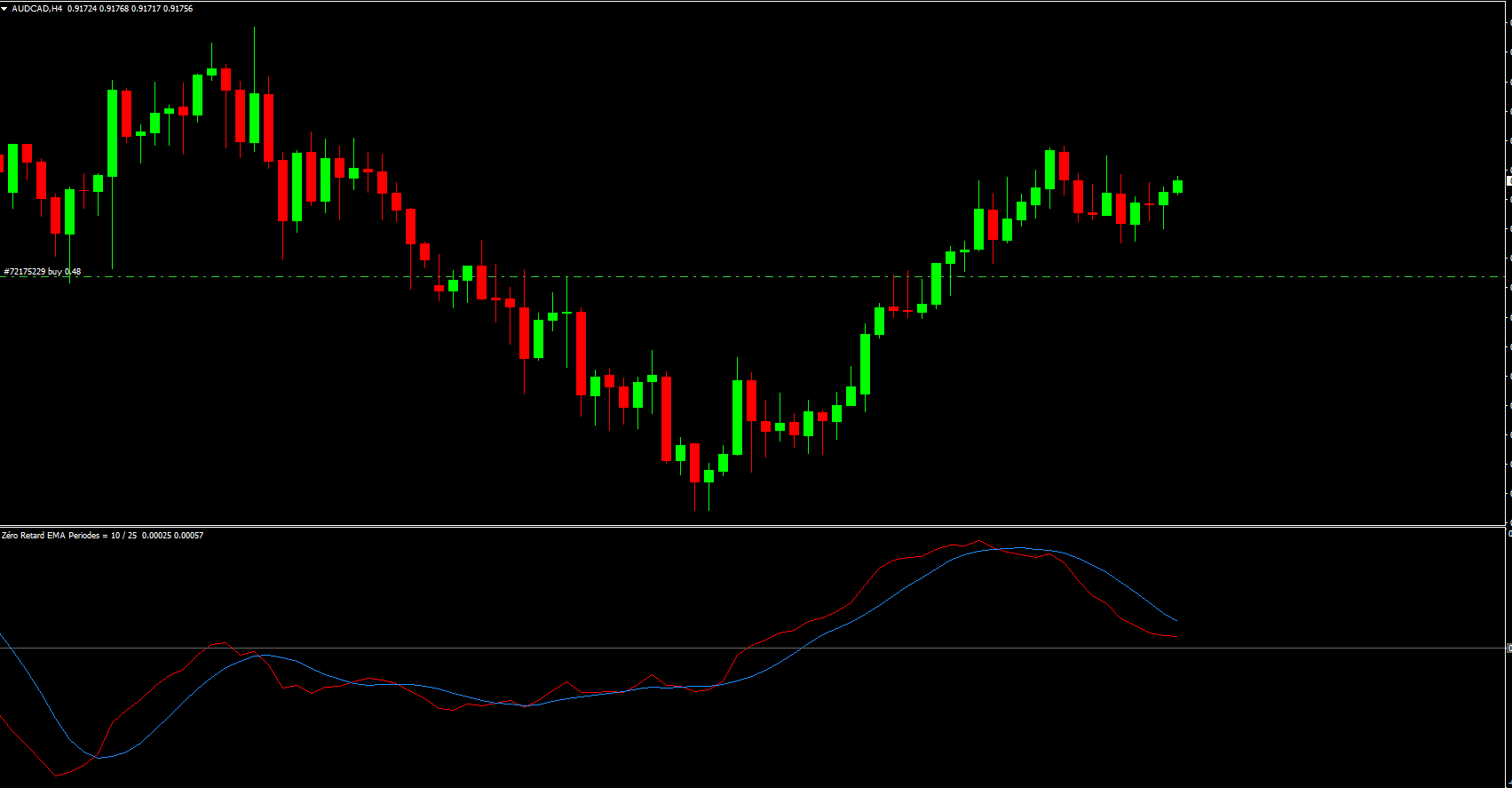1512x788 pixels.
Task: Select the AUDCAD,H4 chart title text
Action: click(36, 9)
